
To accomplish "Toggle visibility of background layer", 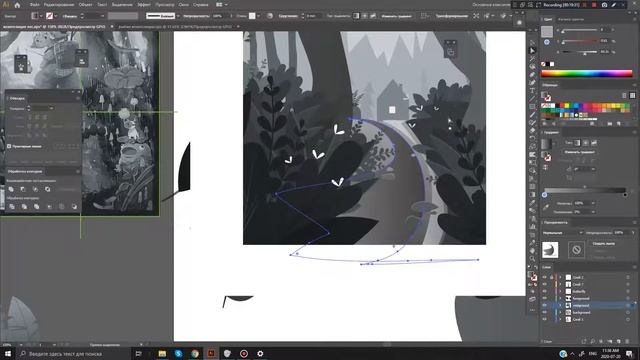I will pos(544,312).
